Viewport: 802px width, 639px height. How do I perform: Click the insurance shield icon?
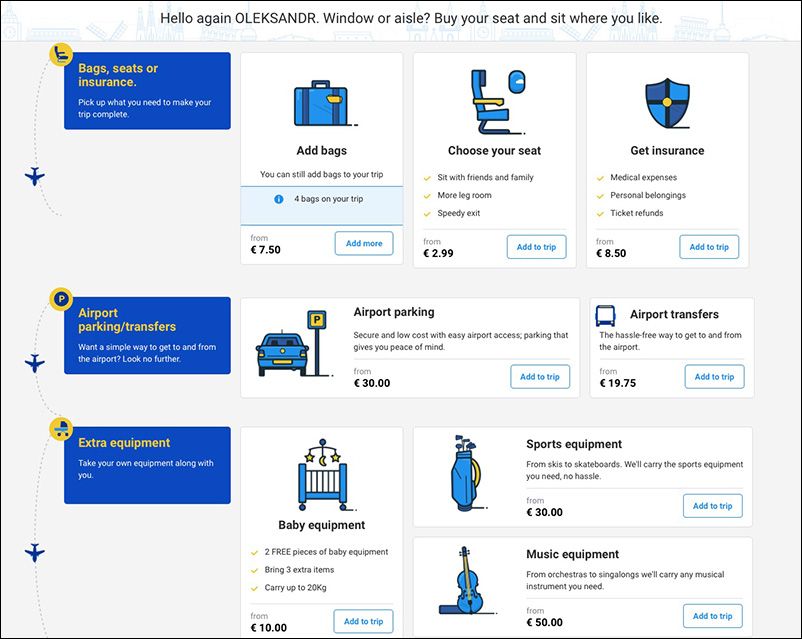(x=667, y=103)
